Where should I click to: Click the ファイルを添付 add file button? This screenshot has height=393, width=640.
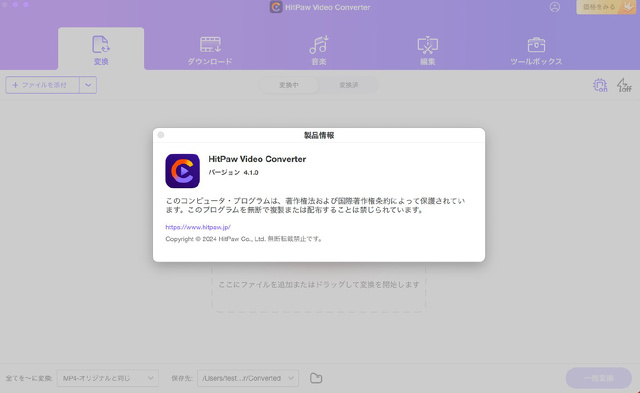pos(42,85)
